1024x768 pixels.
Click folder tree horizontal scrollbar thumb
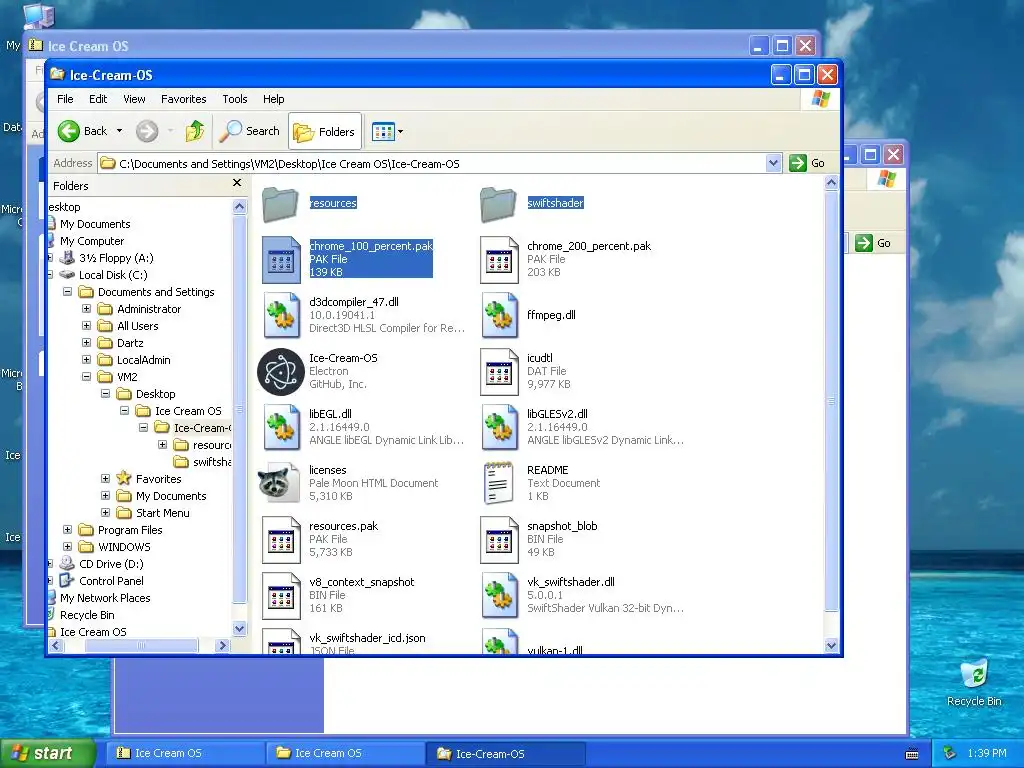pyautogui.click(x=141, y=645)
